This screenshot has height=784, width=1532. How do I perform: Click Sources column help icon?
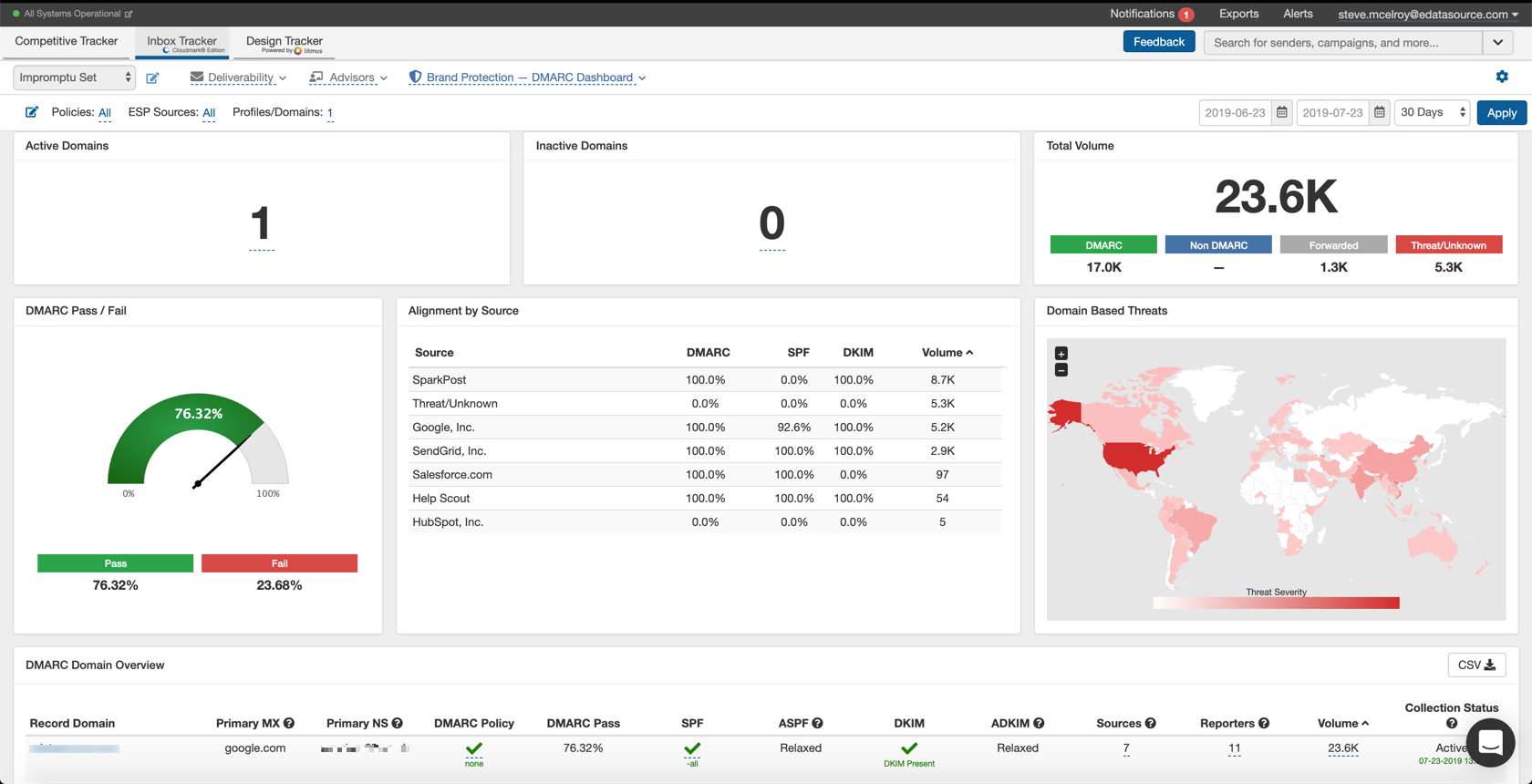click(1151, 723)
